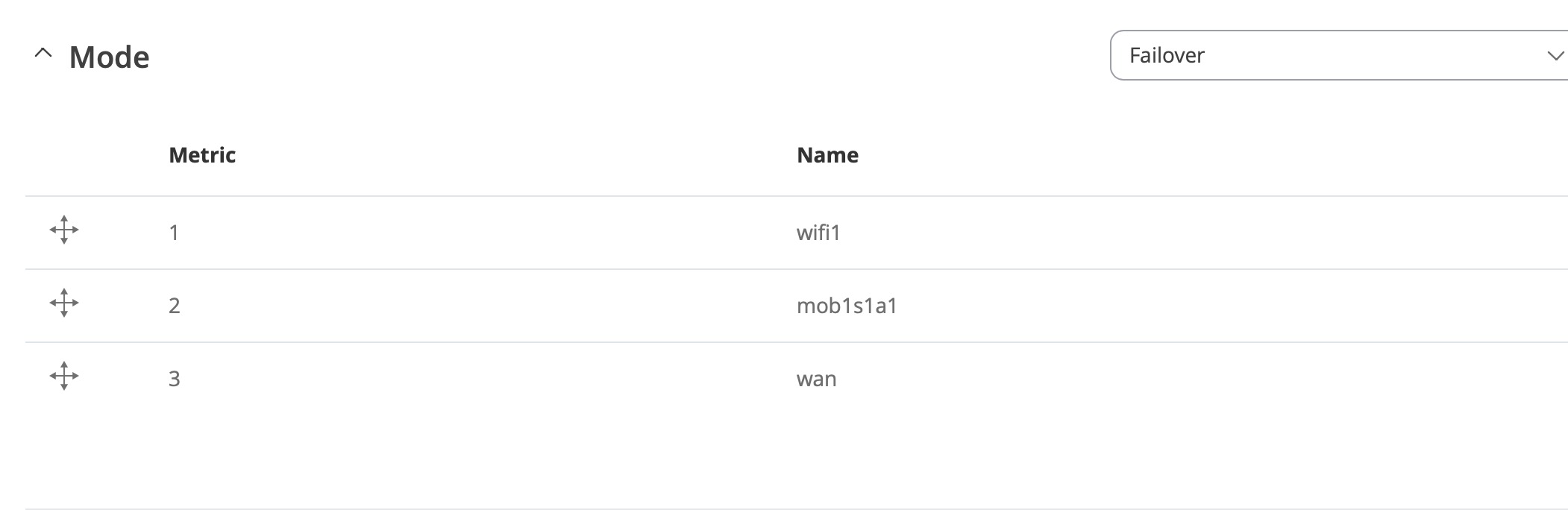Open the Failover mode dropdown
The height and width of the screenshot is (510, 1568).
click(1339, 55)
